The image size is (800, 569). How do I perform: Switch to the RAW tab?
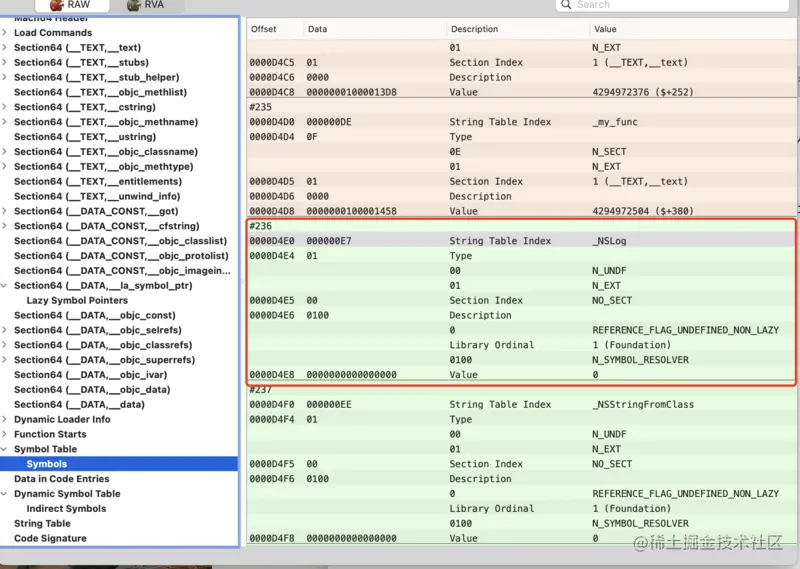tap(71, 5)
